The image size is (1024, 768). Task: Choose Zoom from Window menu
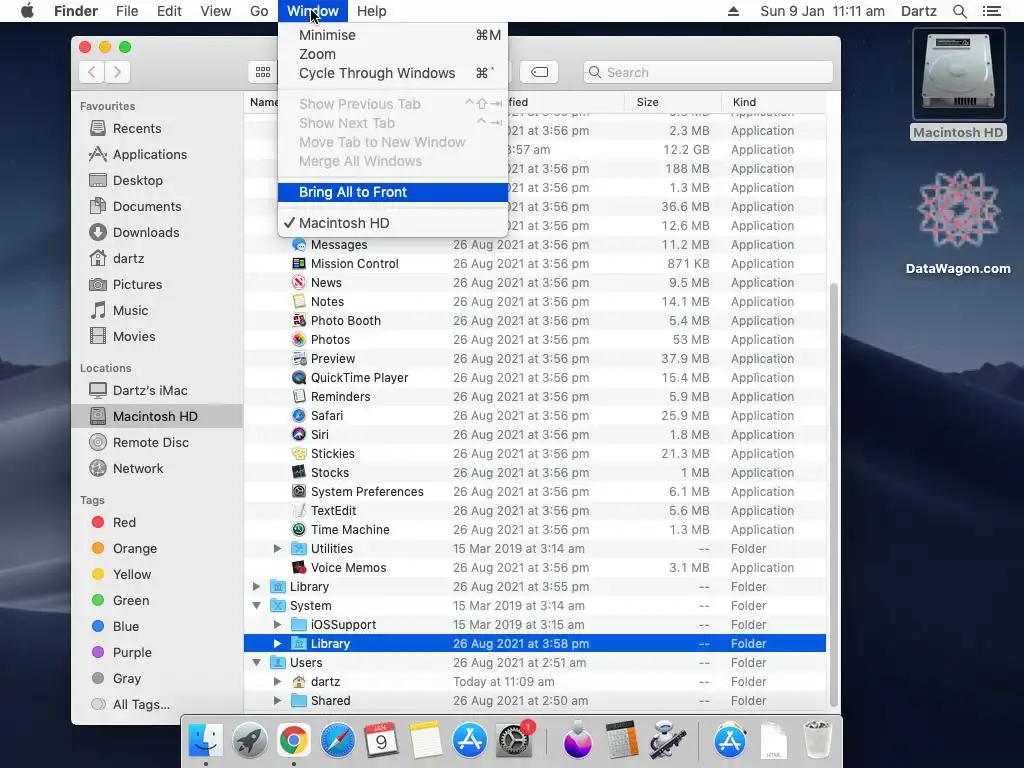[x=392, y=54]
